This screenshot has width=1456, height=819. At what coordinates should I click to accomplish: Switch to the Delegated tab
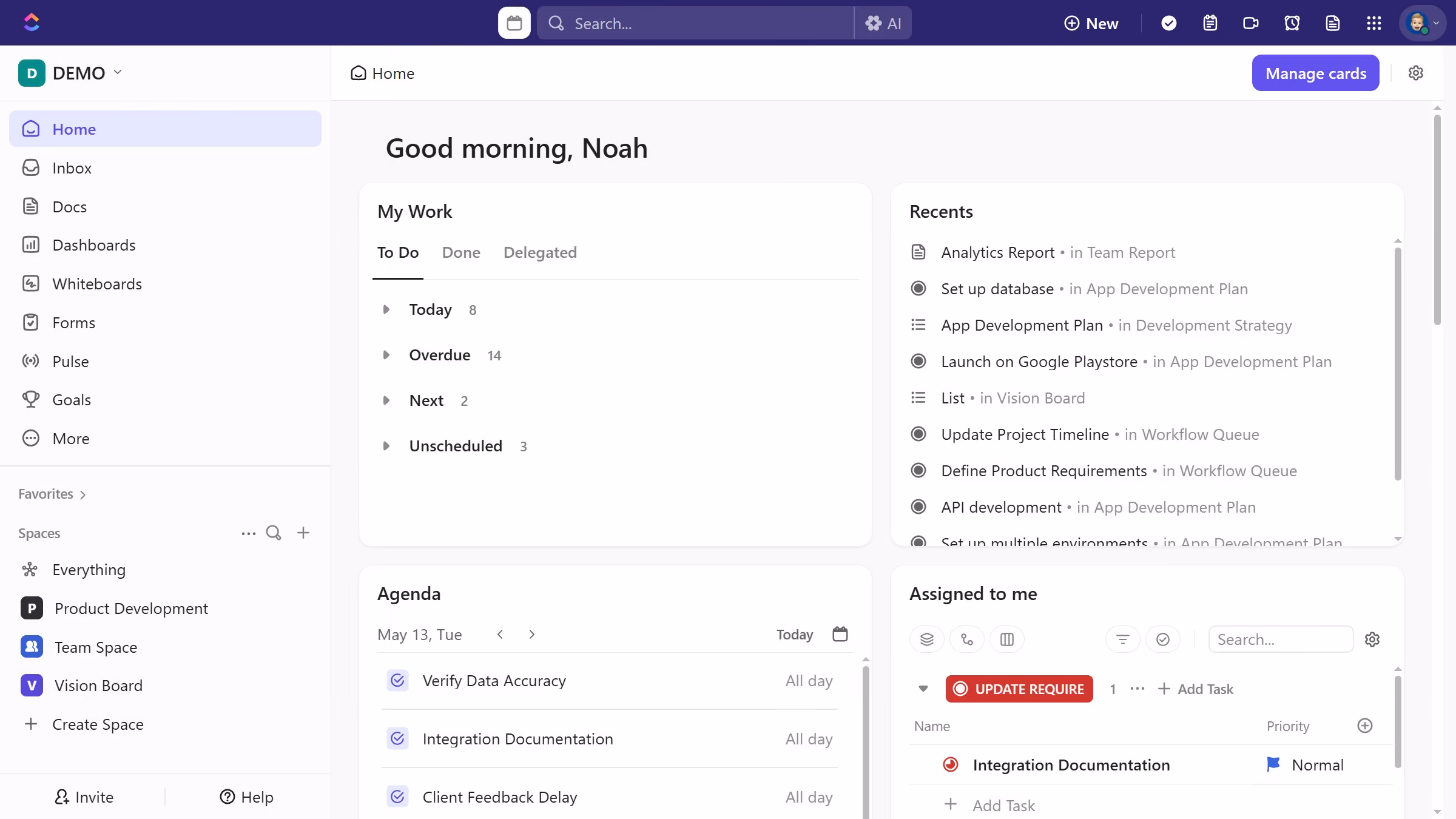[x=540, y=252]
